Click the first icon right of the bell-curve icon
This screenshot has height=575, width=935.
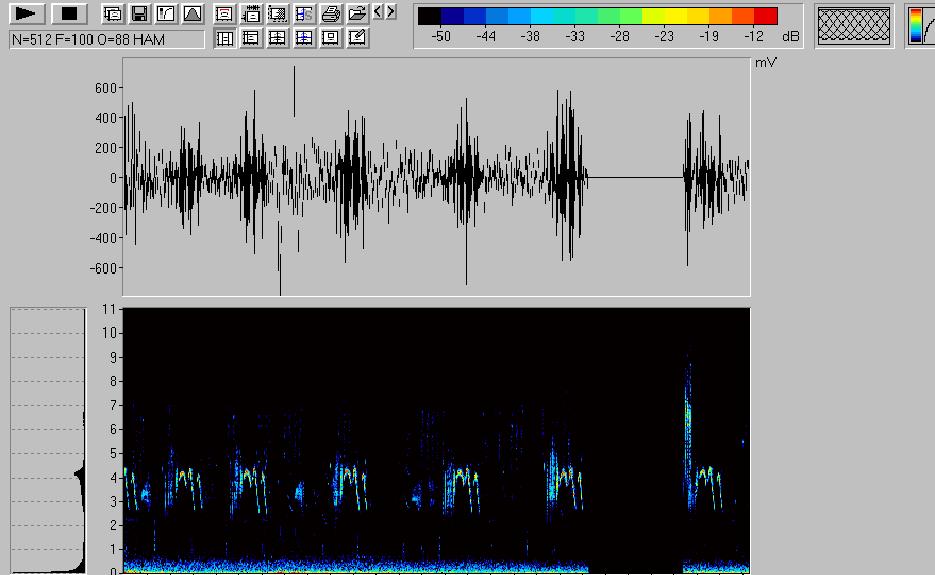(x=225, y=14)
